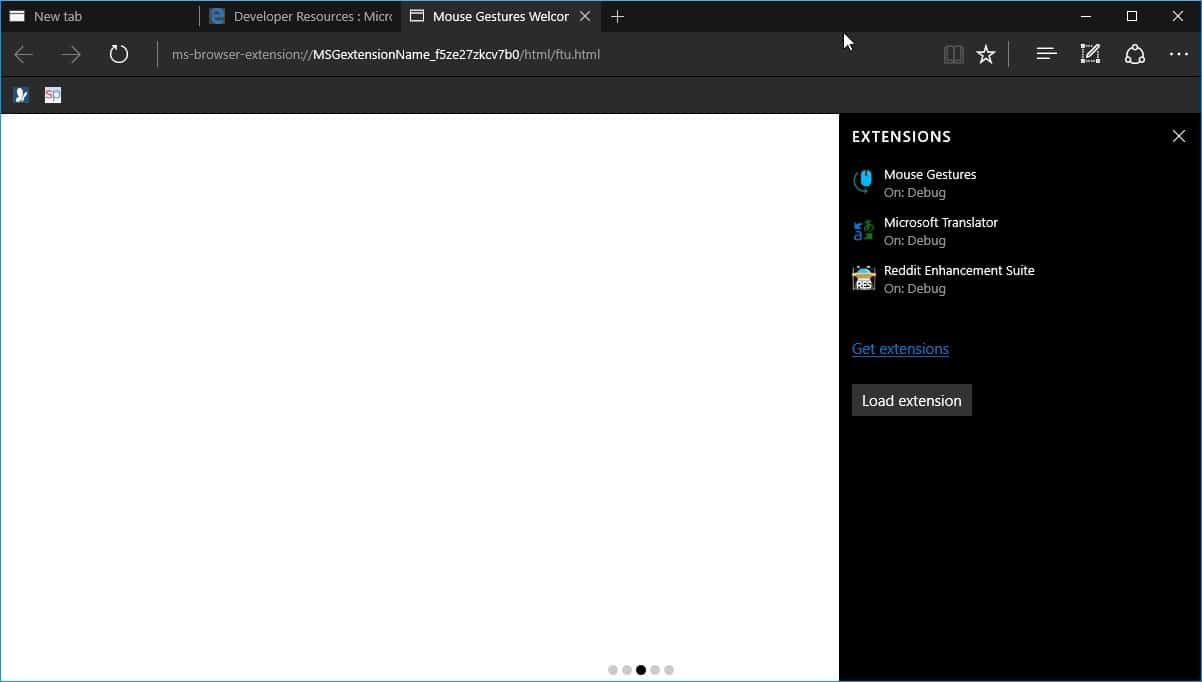Image resolution: width=1202 pixels, height=682 pixels.
Task: Open the More actions menu
Action: 1178,54
